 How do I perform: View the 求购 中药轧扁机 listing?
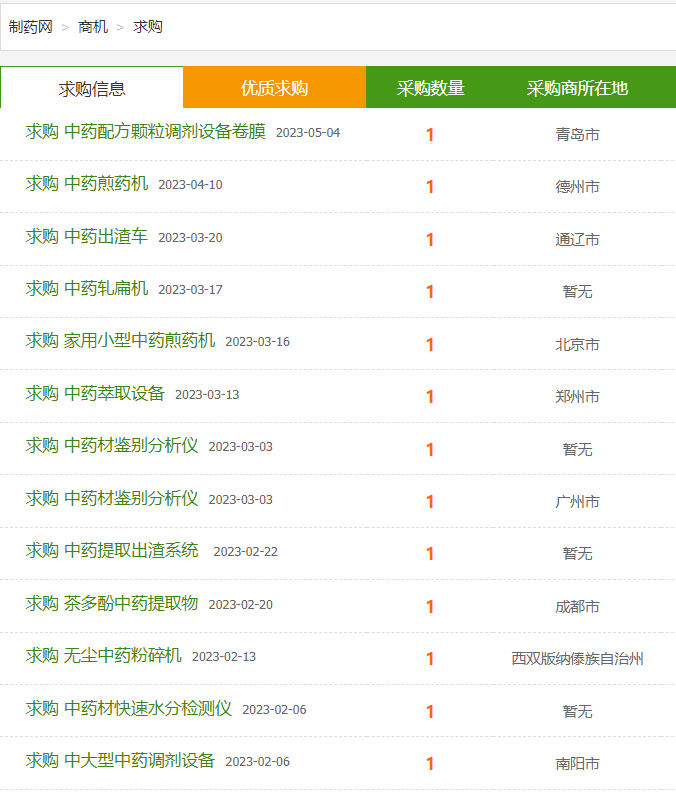point(87,288)
